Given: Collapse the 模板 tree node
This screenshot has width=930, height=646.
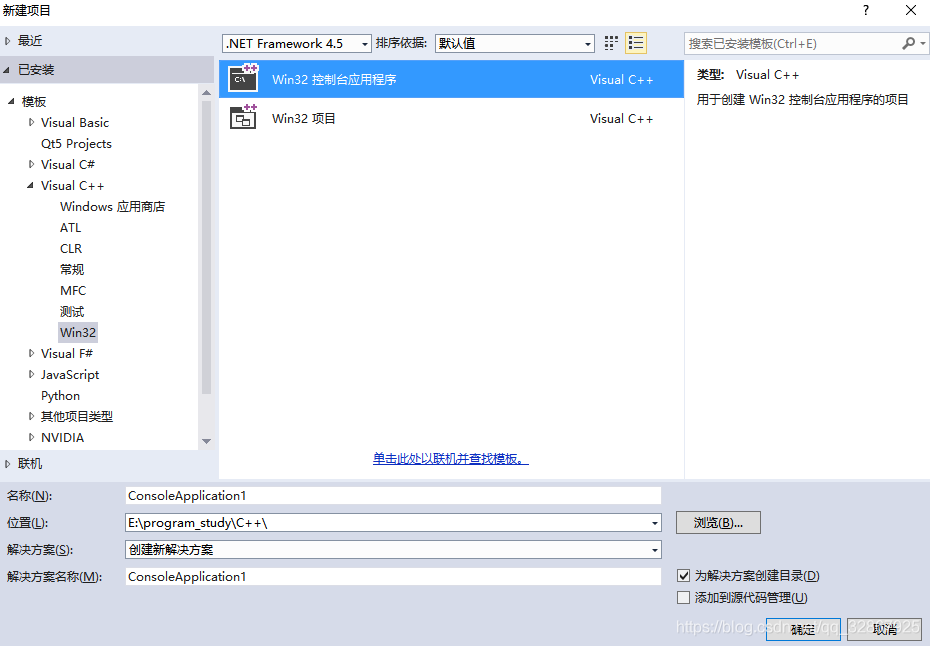Looking at the screenshot, I should click(x=11, y=101).
